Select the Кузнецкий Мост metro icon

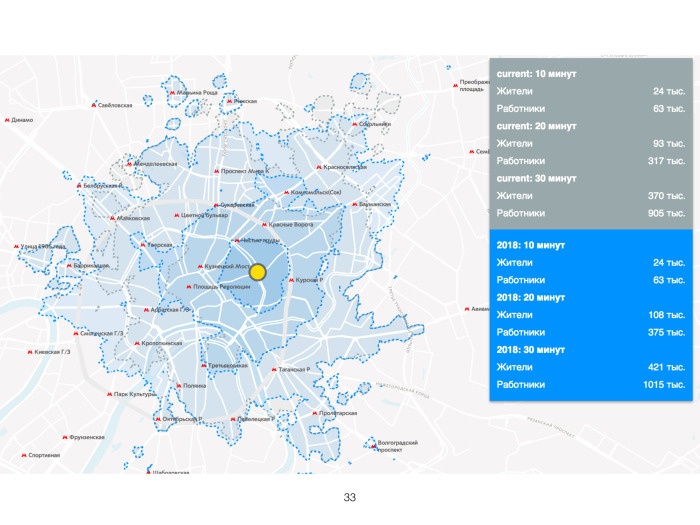[x=200, y=267]
